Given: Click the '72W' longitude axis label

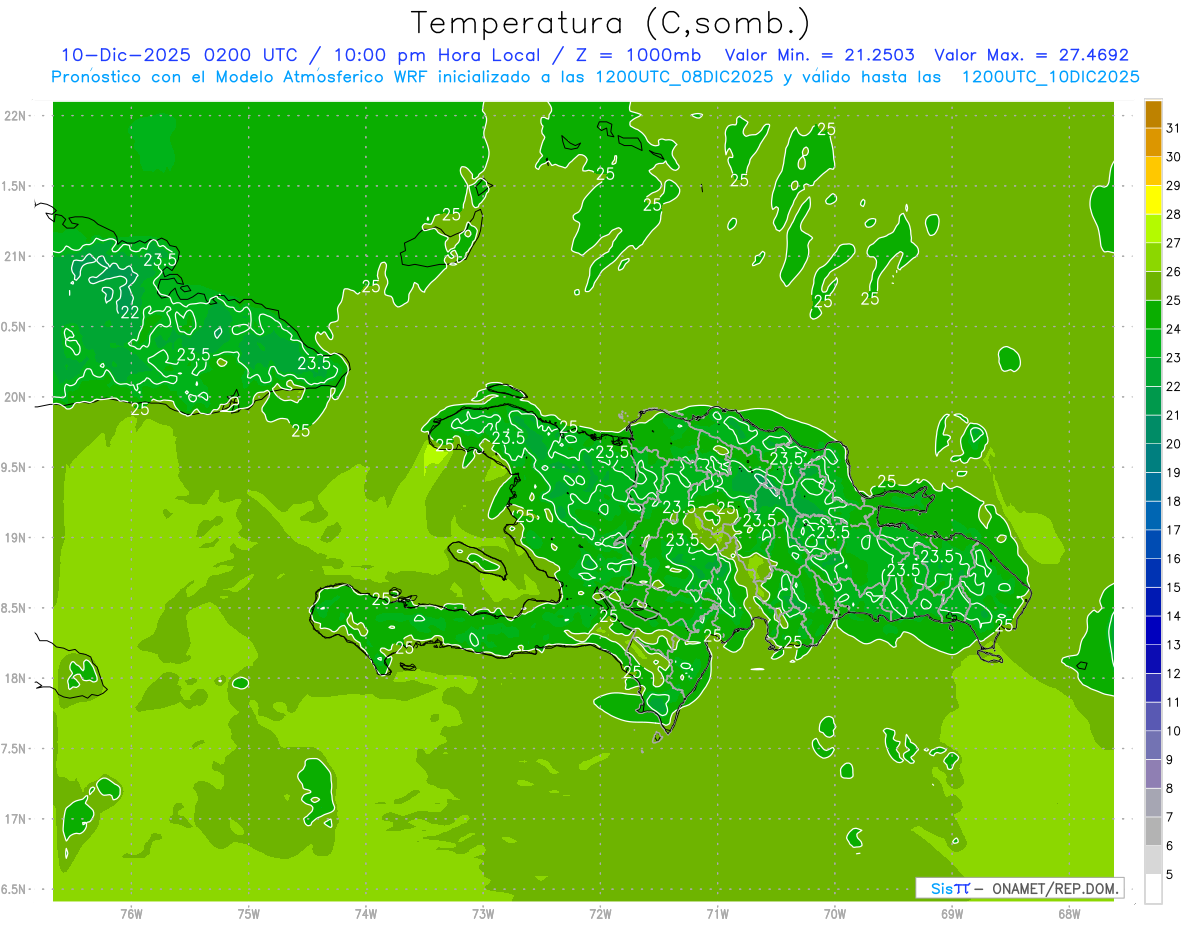Looking at the screenshot, I should [x=601, y=914].
